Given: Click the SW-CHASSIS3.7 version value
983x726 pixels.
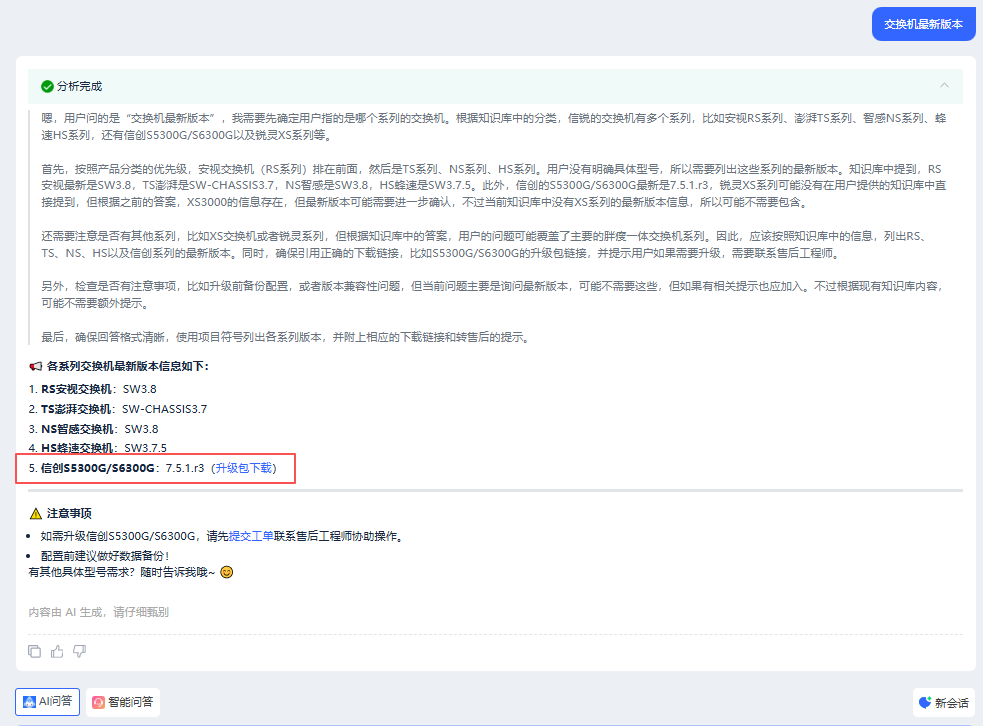Looking at the screenshot, I should click(x=164, y=409).
